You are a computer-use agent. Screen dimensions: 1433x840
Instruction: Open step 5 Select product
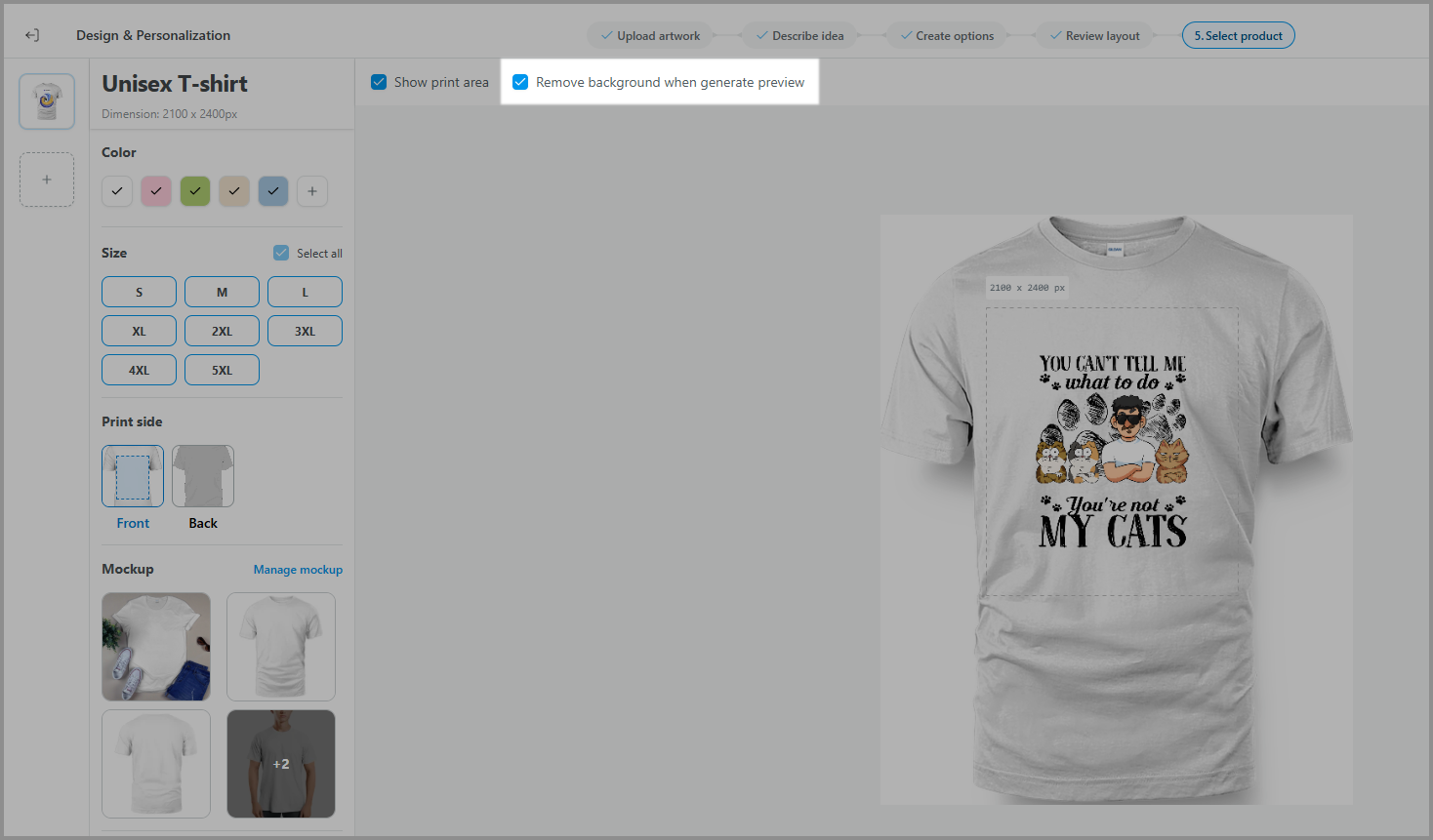click(1239, 36)
